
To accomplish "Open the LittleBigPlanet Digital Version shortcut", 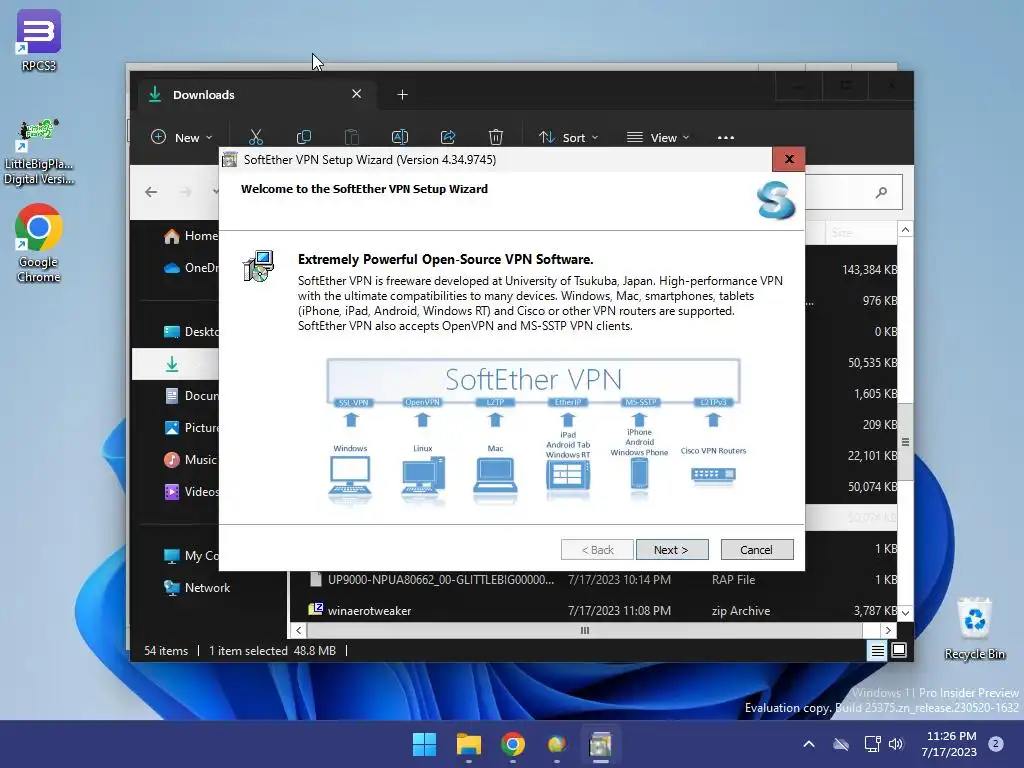I will click(x=39, y=153).
